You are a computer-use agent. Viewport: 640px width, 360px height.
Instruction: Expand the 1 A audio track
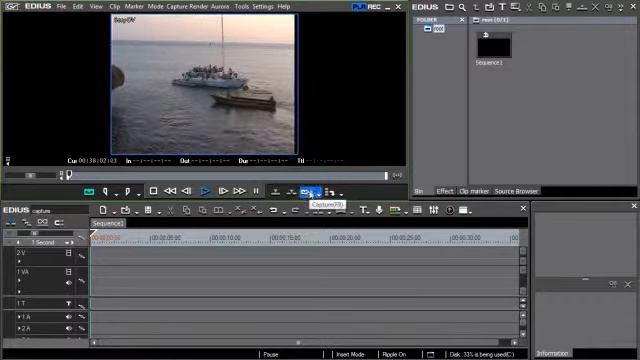tap(19, 317)
